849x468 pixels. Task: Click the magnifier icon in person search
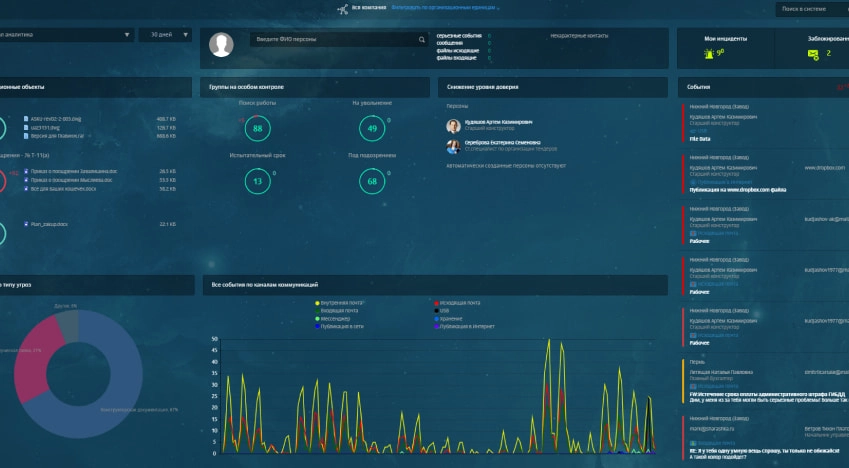coord(422,40)
